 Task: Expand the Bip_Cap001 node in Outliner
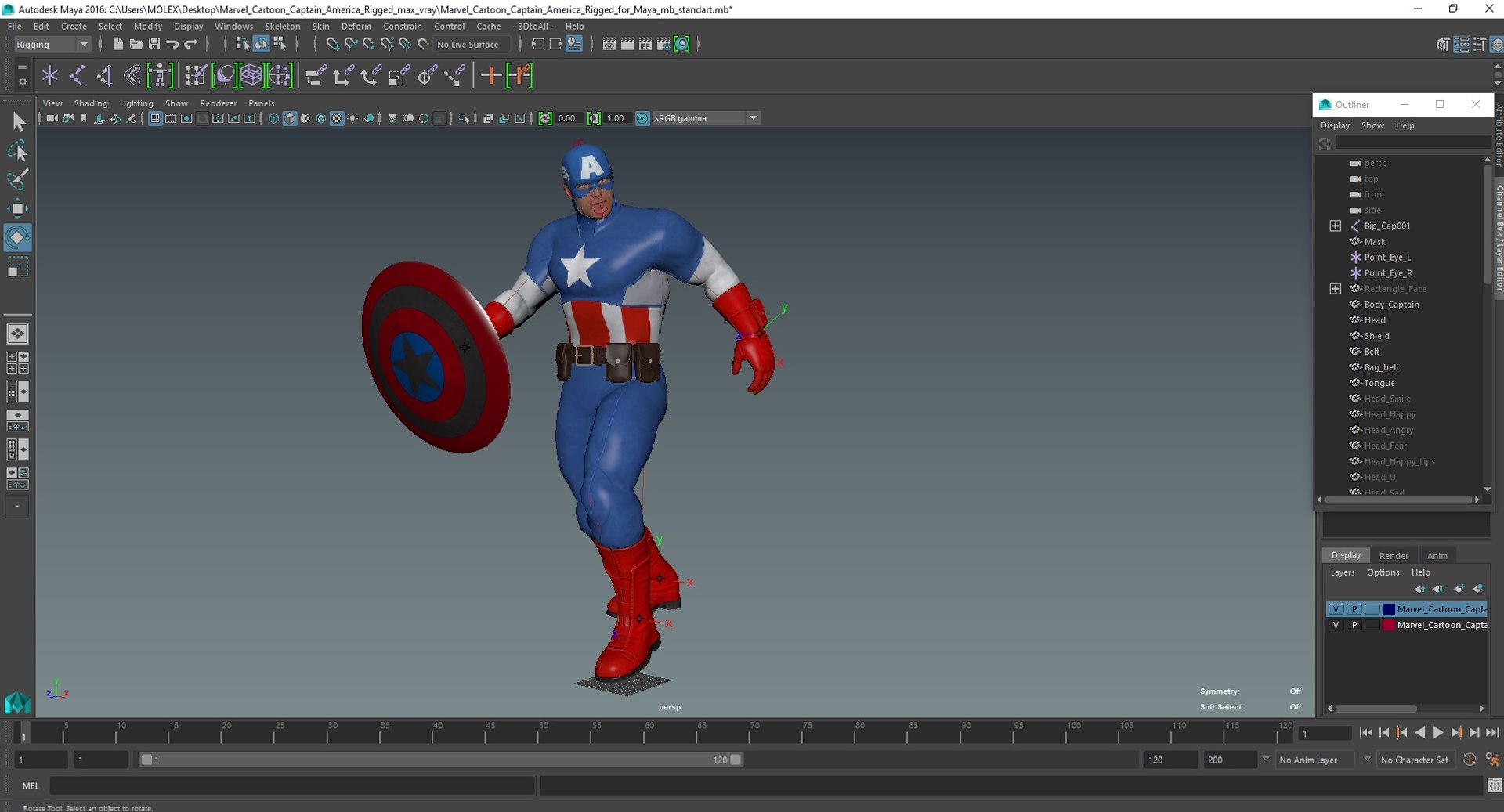click(1336, 226)
